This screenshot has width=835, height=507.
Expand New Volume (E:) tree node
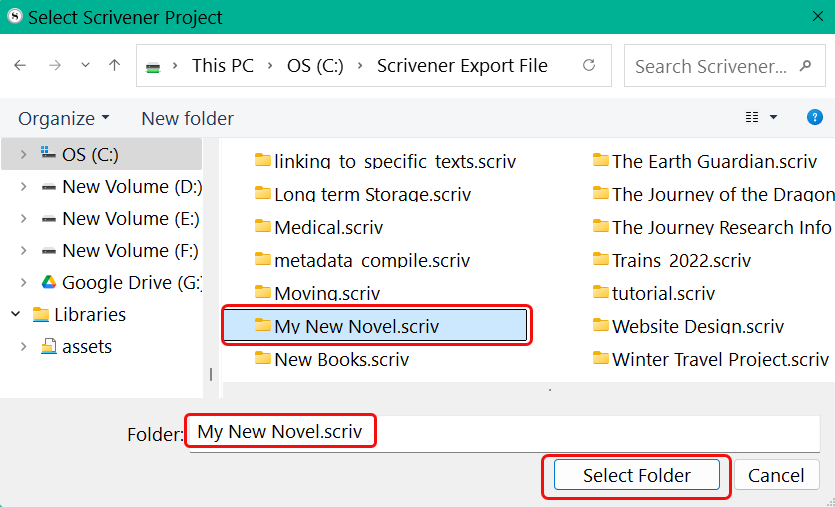click(x=23, y=219)
